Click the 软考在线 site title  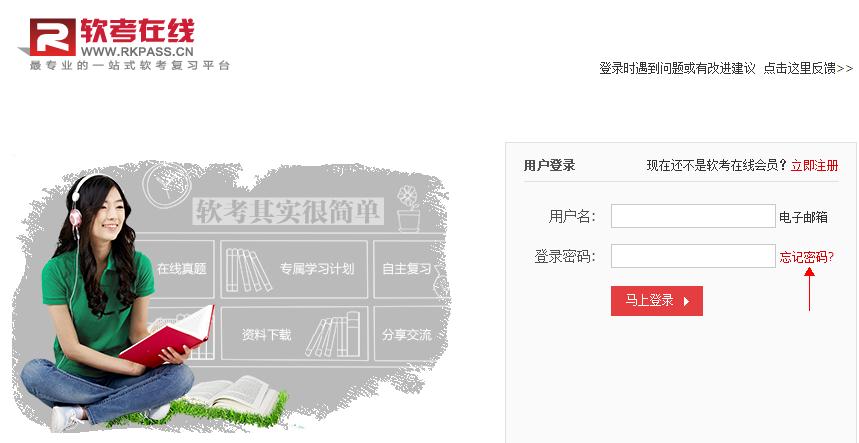tap(138, 31)
